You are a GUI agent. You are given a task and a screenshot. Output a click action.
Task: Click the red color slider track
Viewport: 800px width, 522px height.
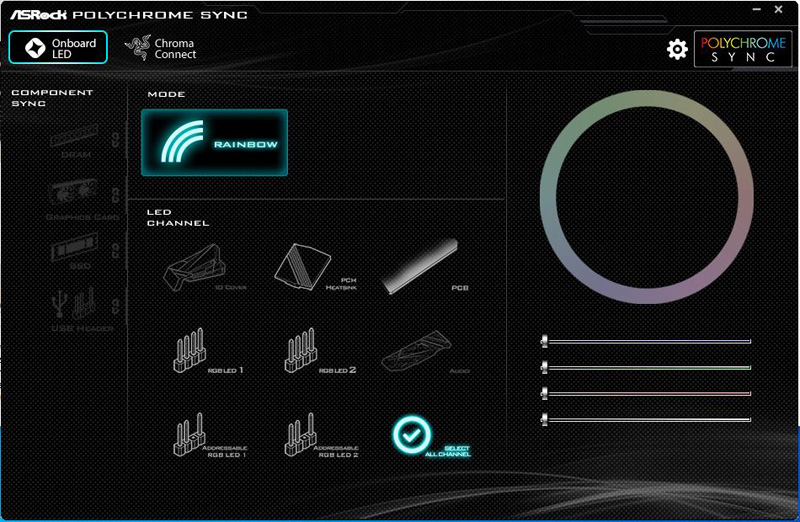649,393
